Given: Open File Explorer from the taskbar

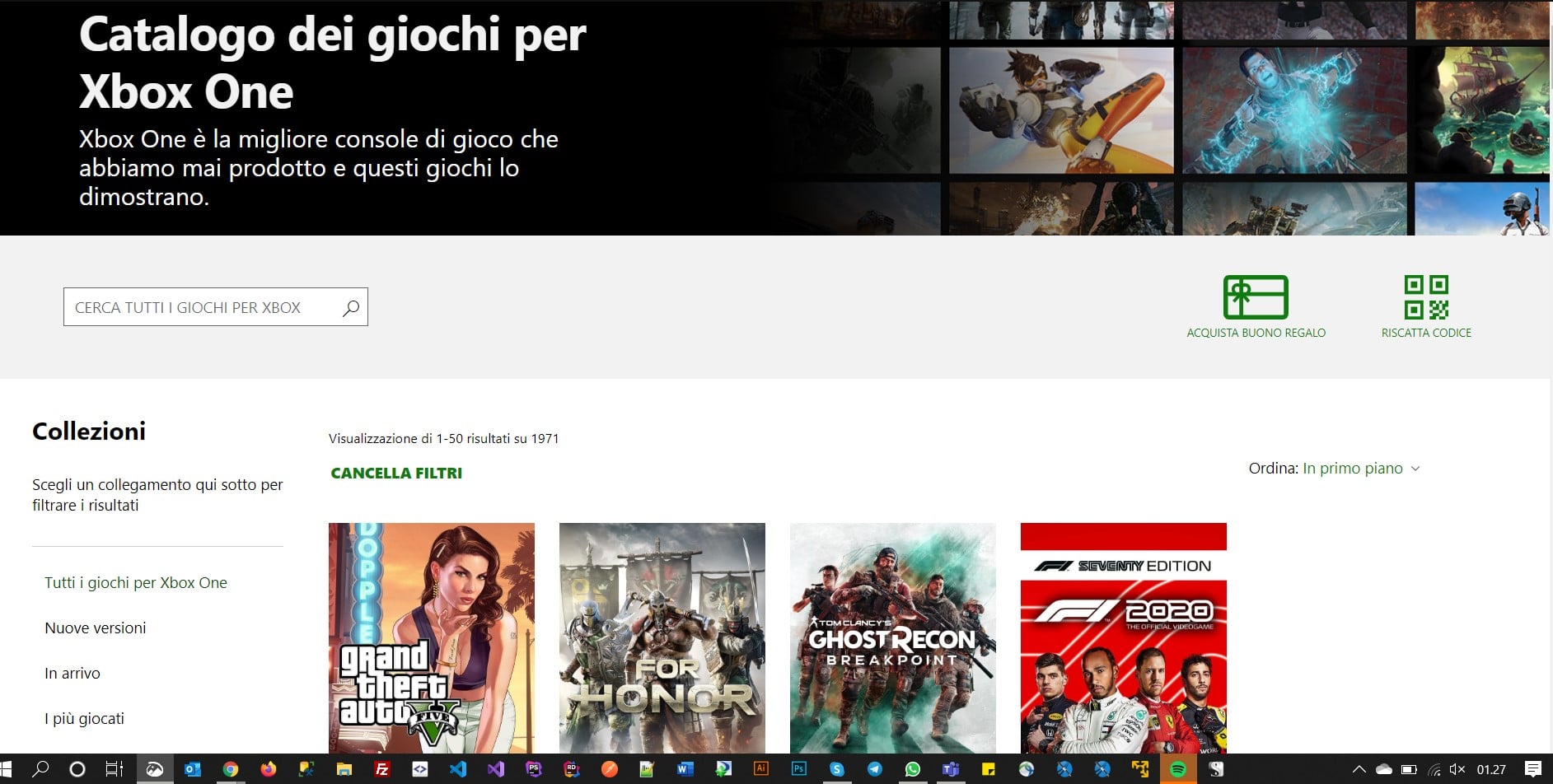Looking at the screenshot, I should tap(344, 769).
